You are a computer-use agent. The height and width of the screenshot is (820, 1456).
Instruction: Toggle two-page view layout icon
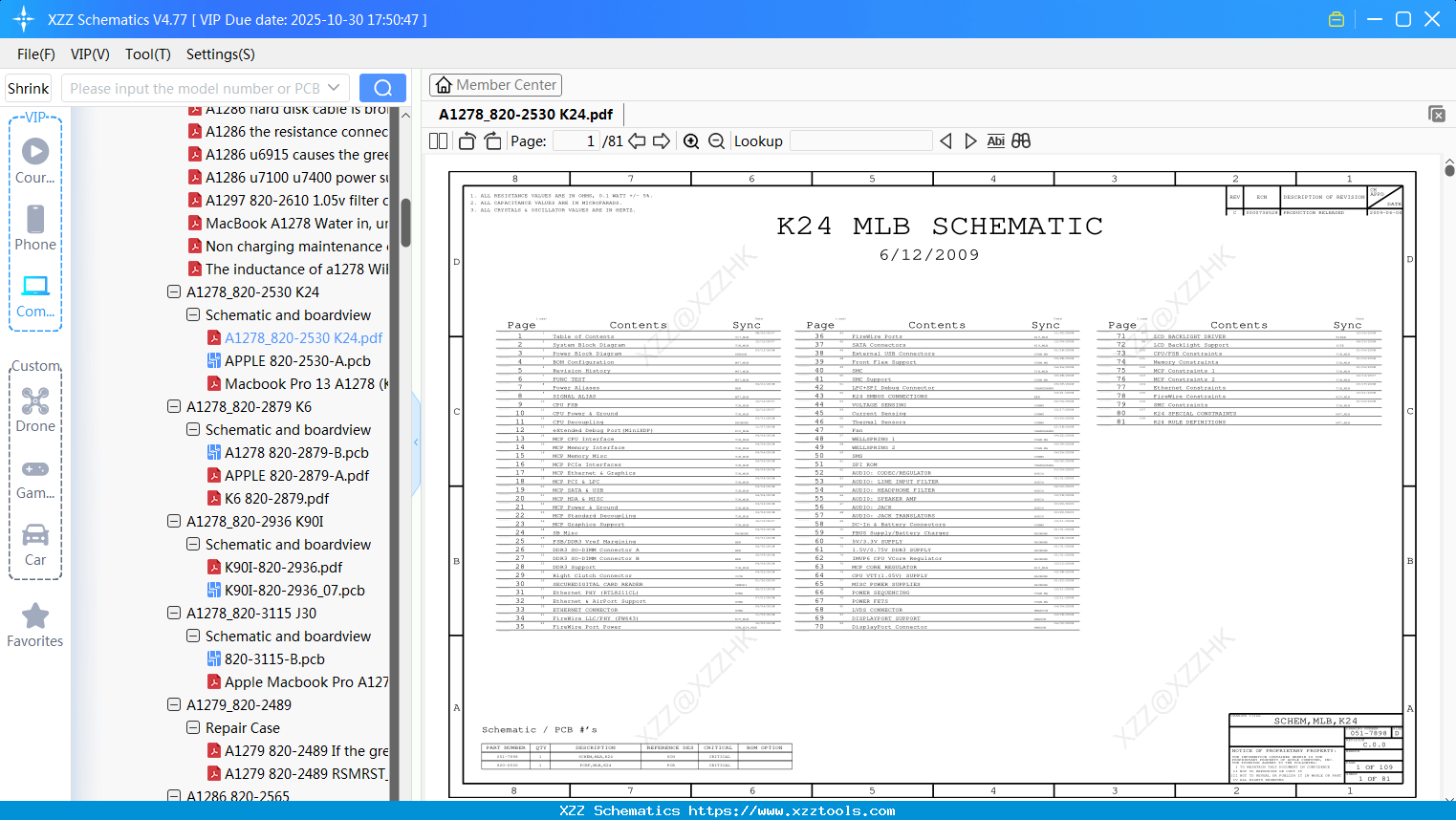pyautogui.click(x=439, y=141)
